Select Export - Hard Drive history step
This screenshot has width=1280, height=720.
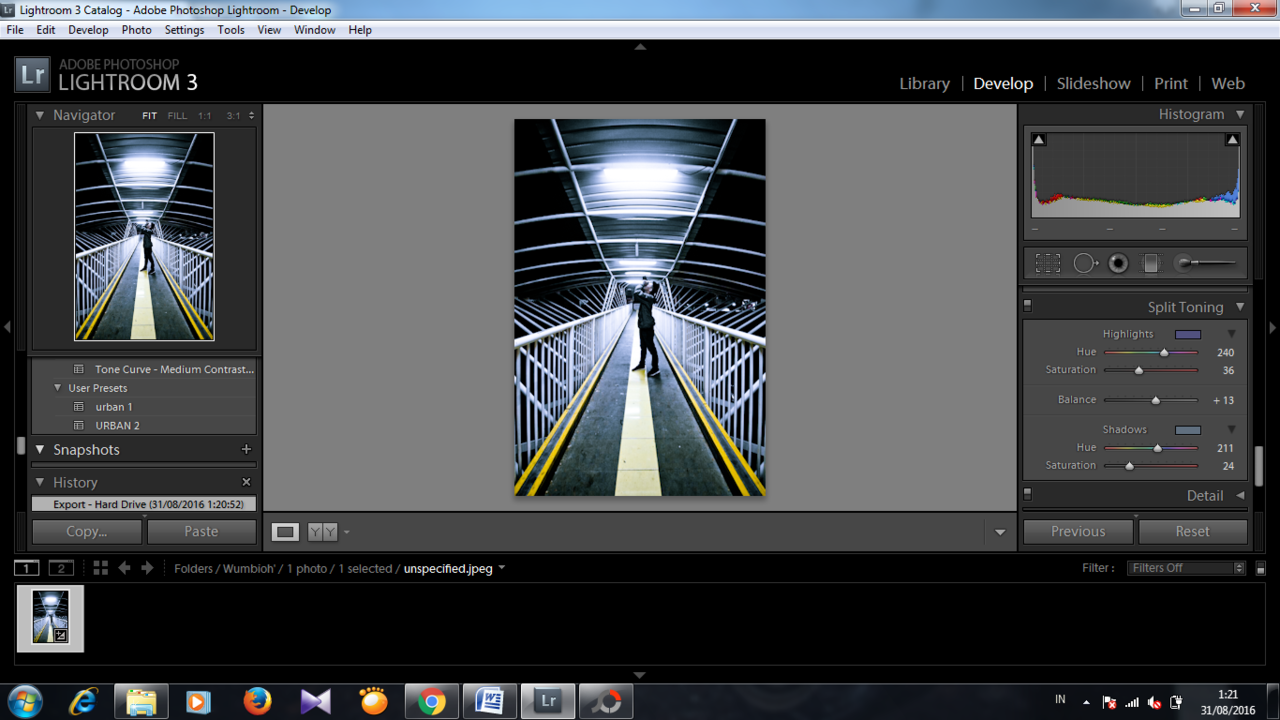click(144, 505)
